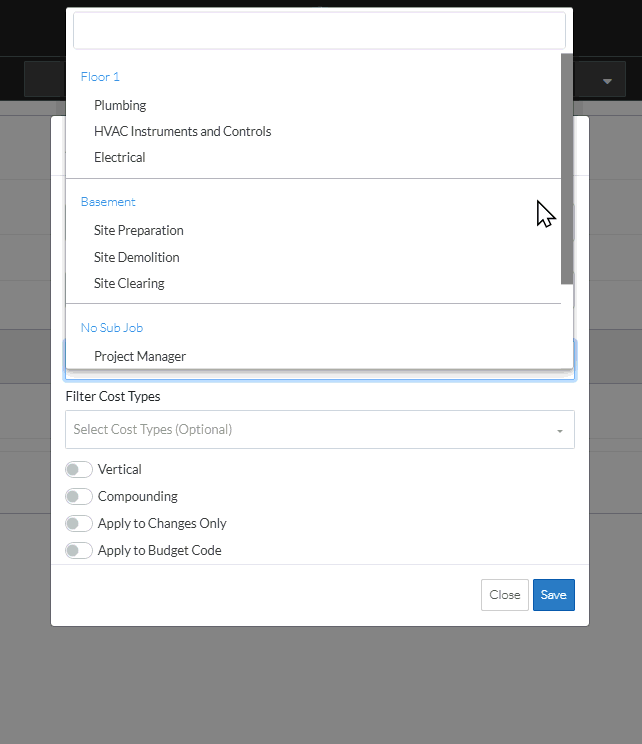This screenshot has width=642, height=744.
Task: Enable the Compounding switch
Action: point(79,496)
